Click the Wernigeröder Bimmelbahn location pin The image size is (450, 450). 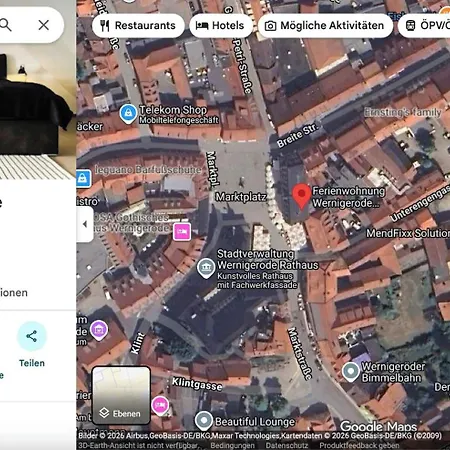point(350,372)
